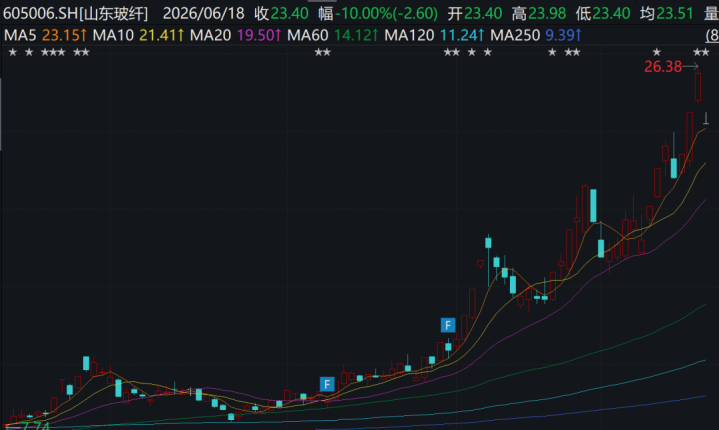Click the opening price 开23.40
Screen dimensions: 719x430
pos(475,13)
